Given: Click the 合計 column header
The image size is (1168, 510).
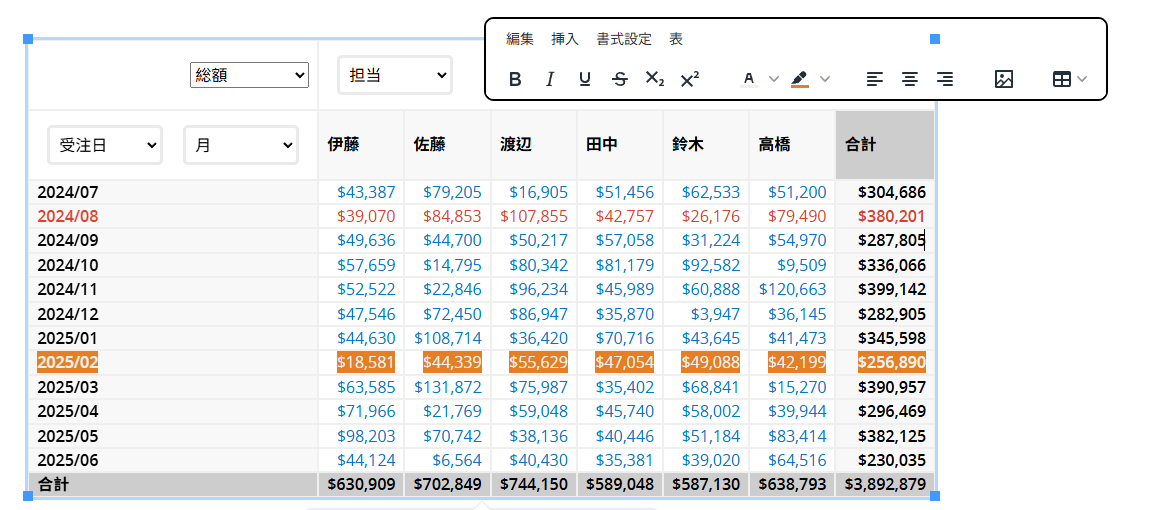Looking at the screenshot, I should 860,145.
